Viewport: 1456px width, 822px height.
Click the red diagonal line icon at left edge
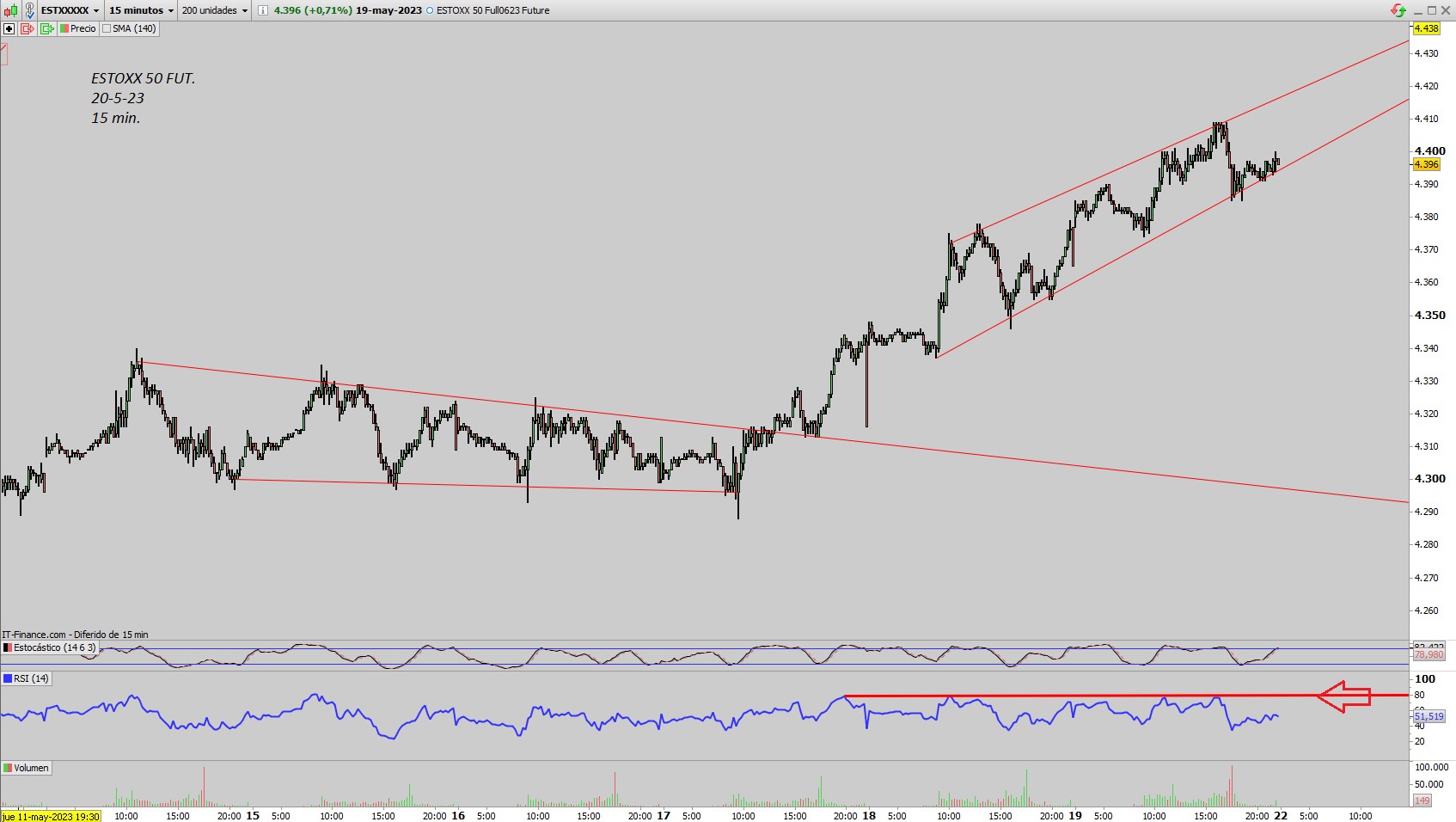point(3,55)
